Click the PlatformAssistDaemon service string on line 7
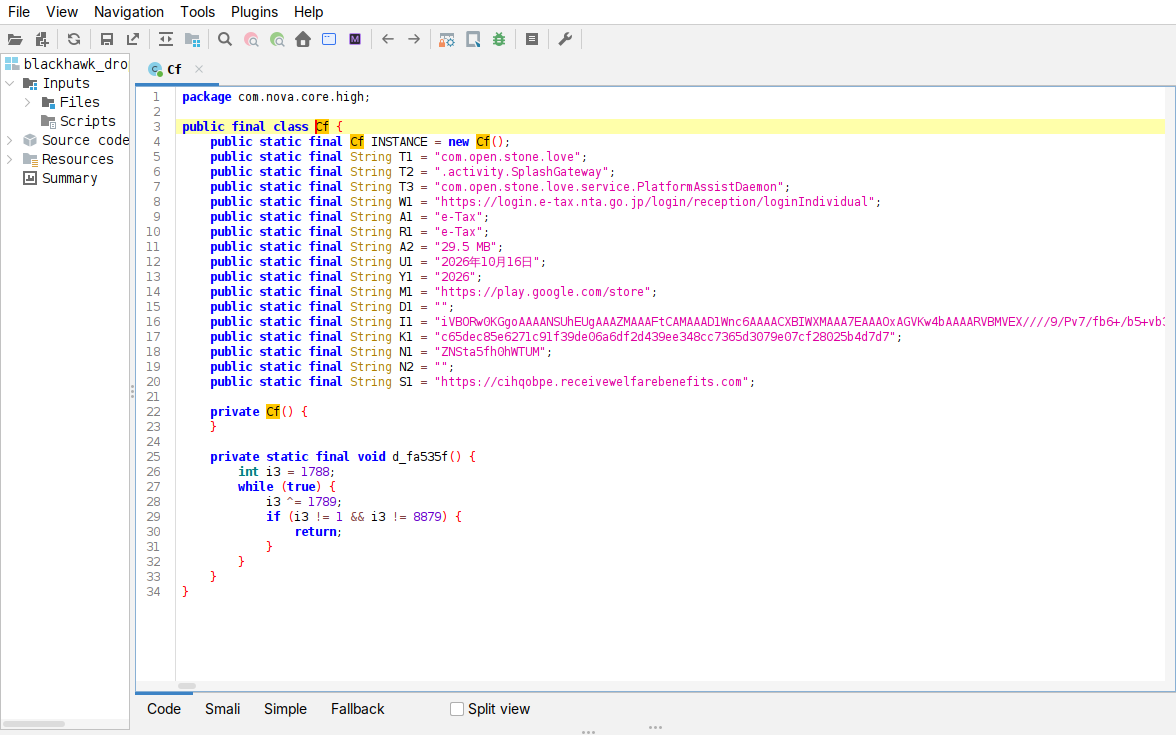1176x735 pixels. [609, 187]
